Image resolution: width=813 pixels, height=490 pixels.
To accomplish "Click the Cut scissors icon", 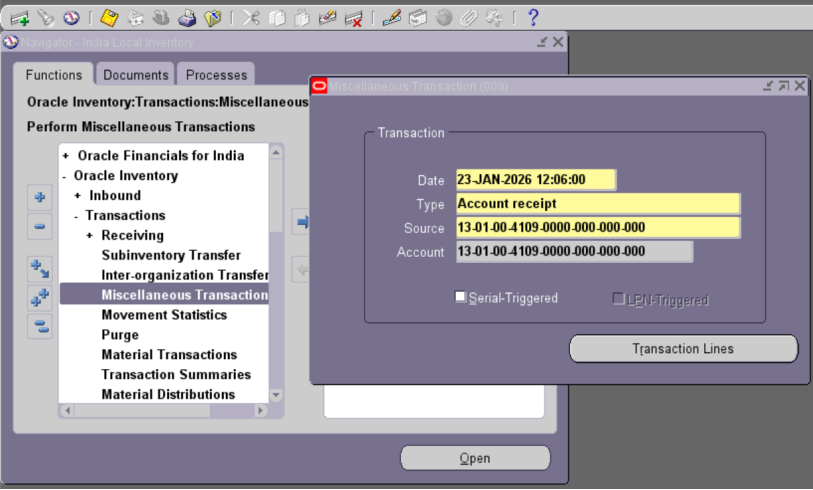I will tap(251, 19).
